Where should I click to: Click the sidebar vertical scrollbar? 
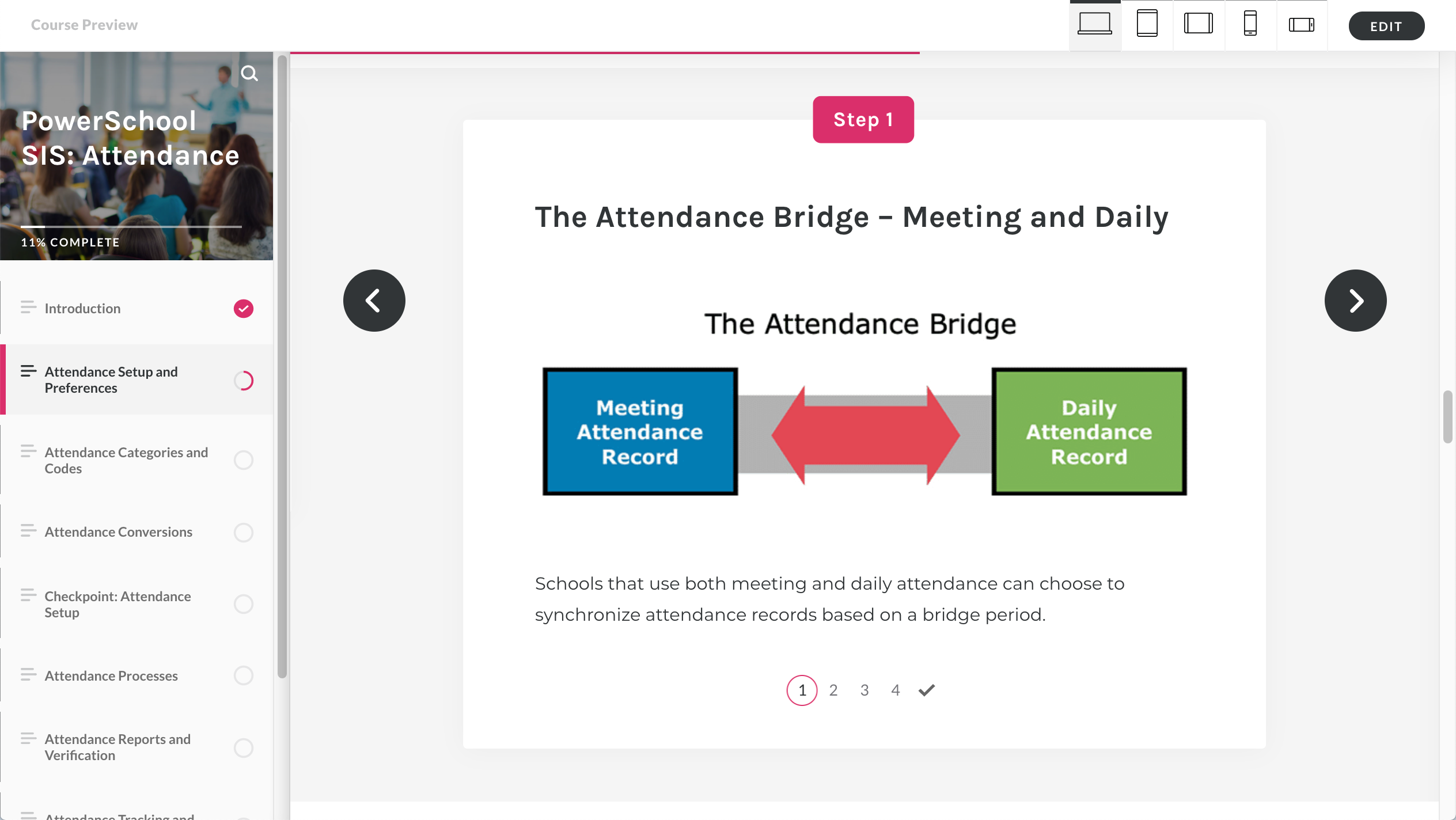pos(282,366)
